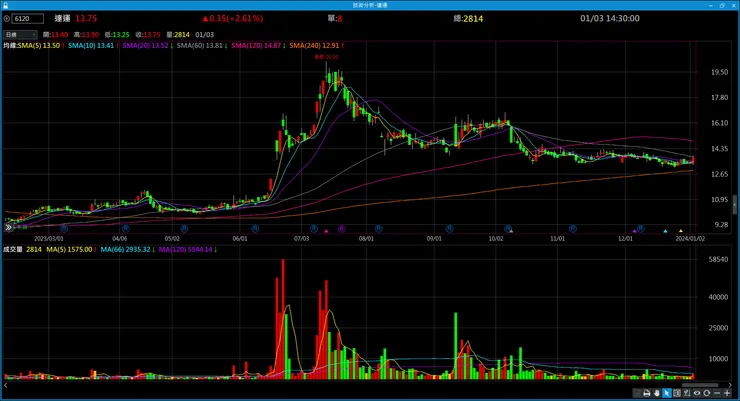Viewport: 740px width, 401px height.
Task: Click the monthly marker near 05/02
Action: [184, 229]
